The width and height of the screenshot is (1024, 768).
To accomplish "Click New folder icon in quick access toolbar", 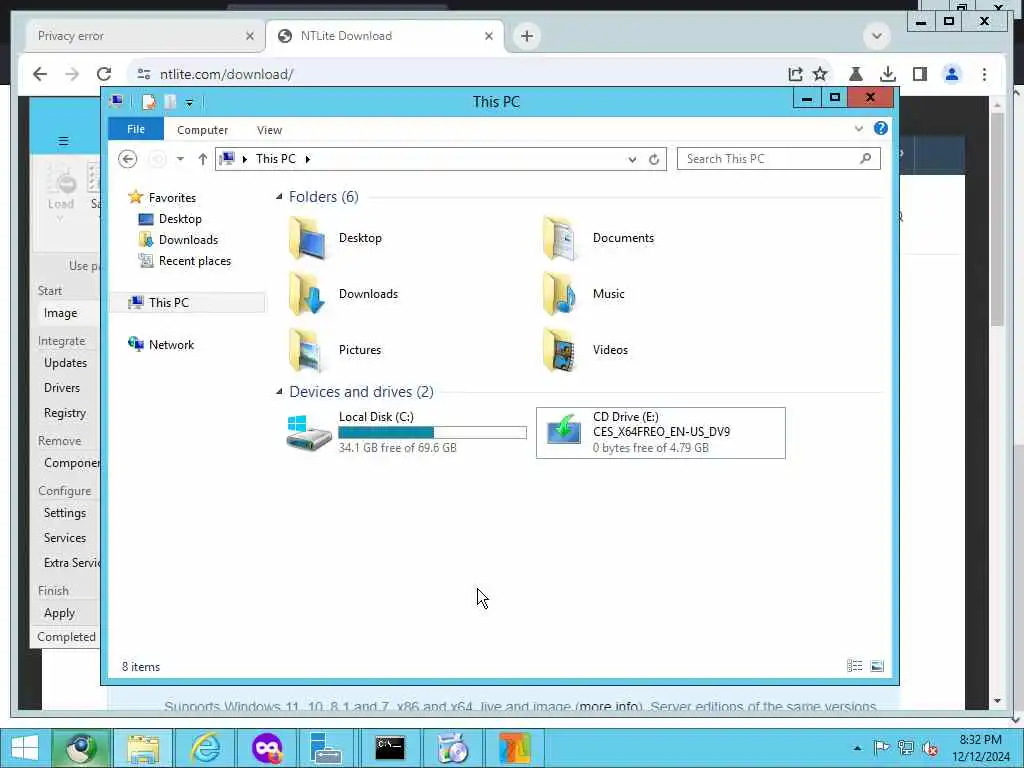I will (x=170, y=102).
